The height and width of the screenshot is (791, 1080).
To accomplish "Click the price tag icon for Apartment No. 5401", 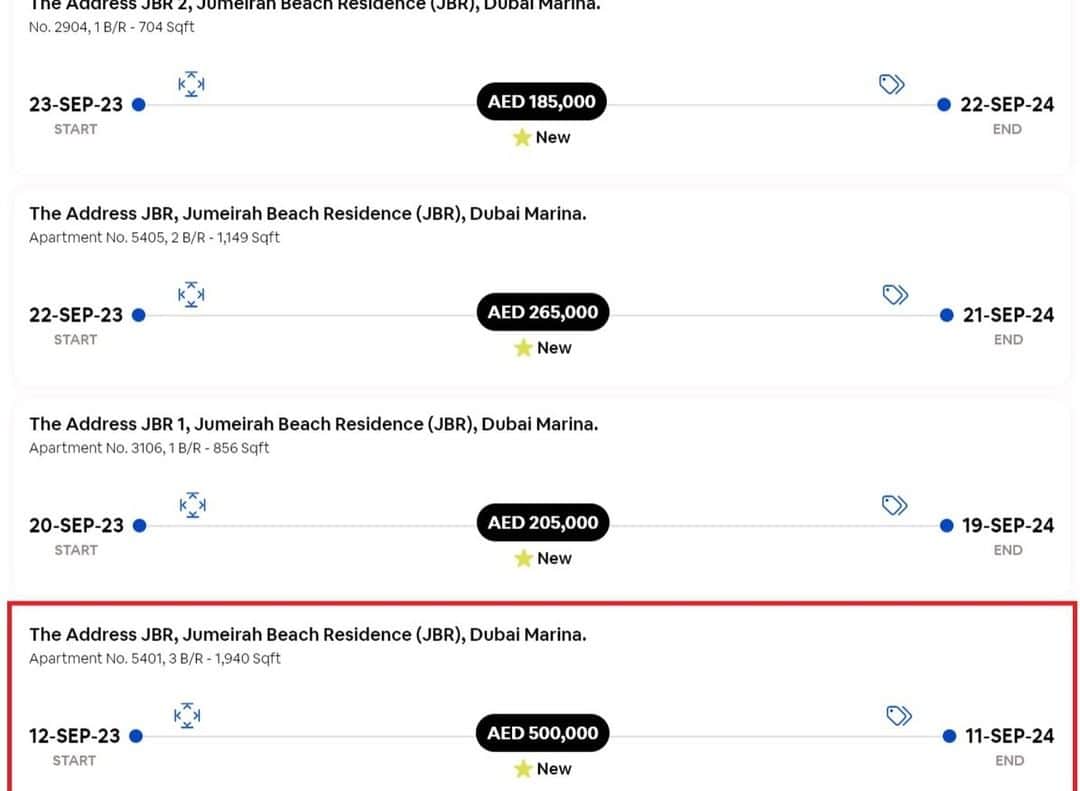I will [898, 715].
